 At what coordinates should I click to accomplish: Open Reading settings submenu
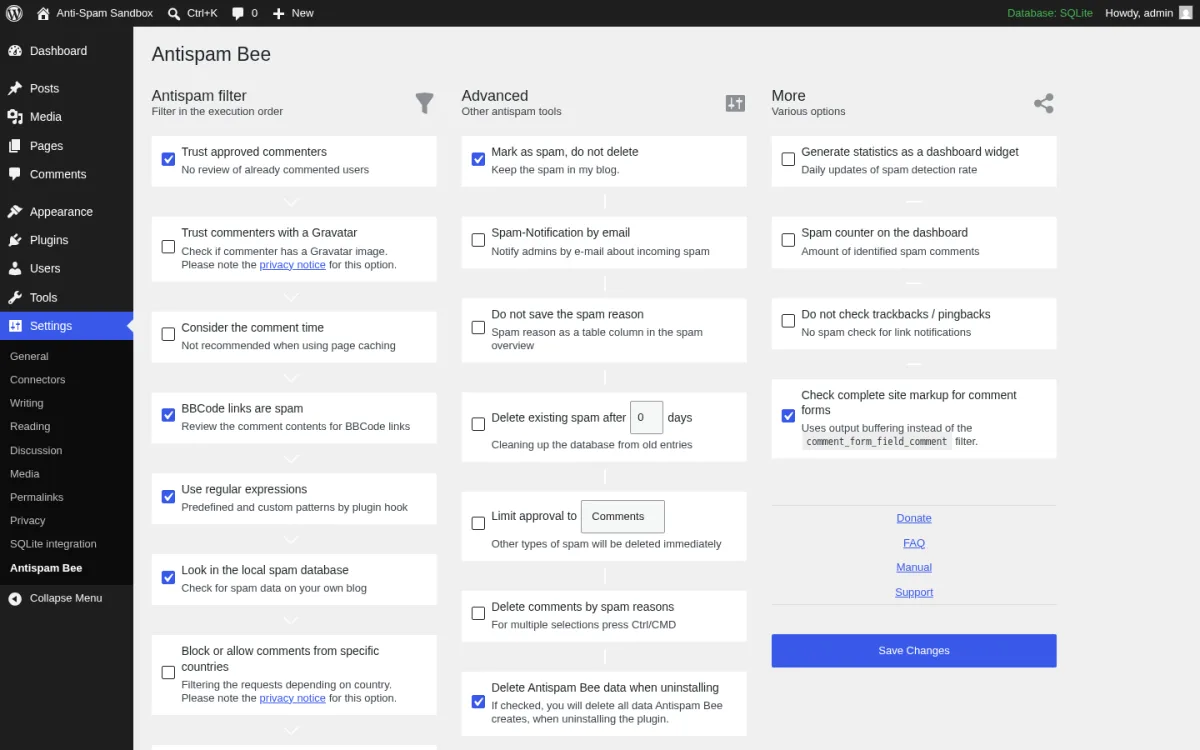click(x=30, y=426)
